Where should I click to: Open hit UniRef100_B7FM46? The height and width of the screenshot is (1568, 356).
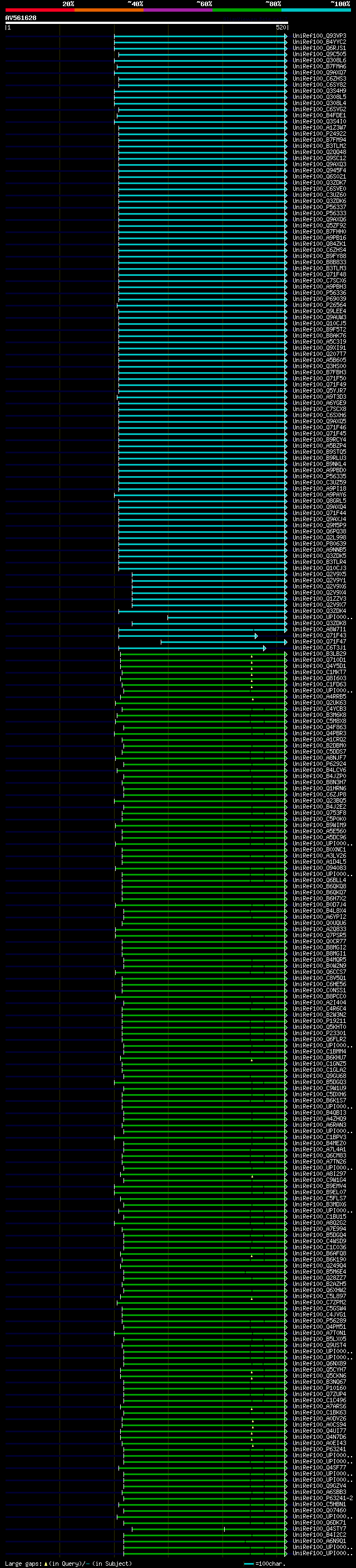[319, 66]
